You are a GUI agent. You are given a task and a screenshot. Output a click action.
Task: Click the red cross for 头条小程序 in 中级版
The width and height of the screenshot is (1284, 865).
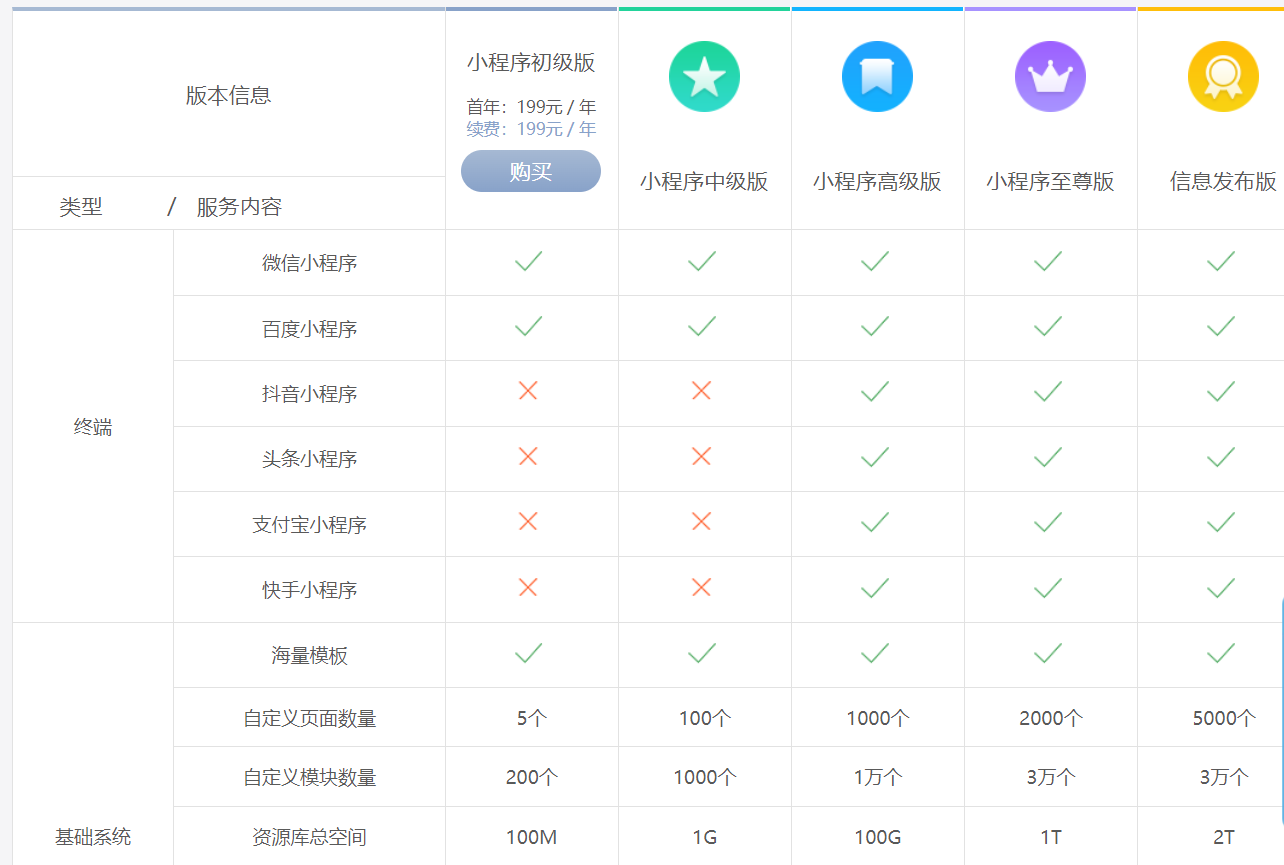pyautogui.click(x=701, y=457)
